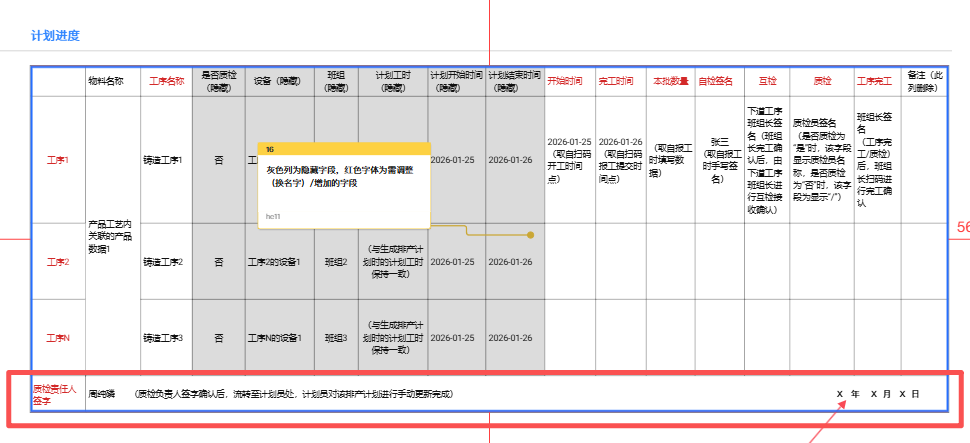This screenshot has height=443, width=970.
Task: Select the 完工时间 column header
Action: [x=616, y=81]
